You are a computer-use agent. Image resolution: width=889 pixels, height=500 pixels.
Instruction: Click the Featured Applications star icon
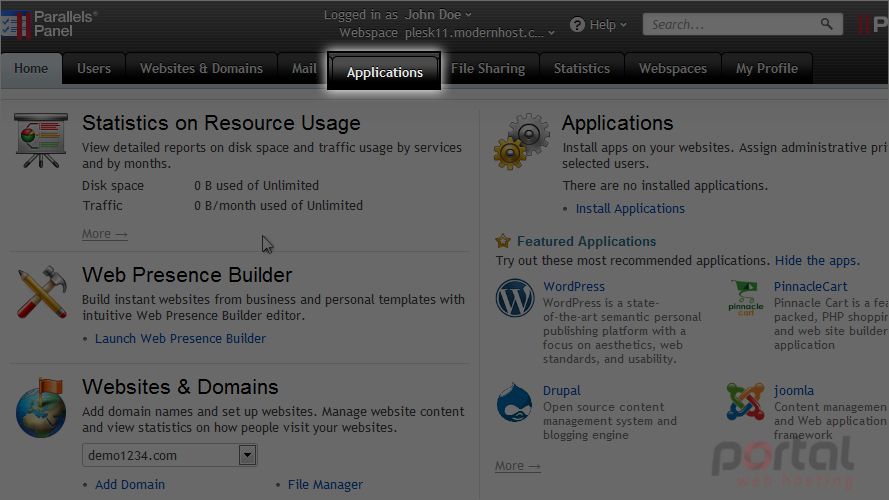coord(503,241)
